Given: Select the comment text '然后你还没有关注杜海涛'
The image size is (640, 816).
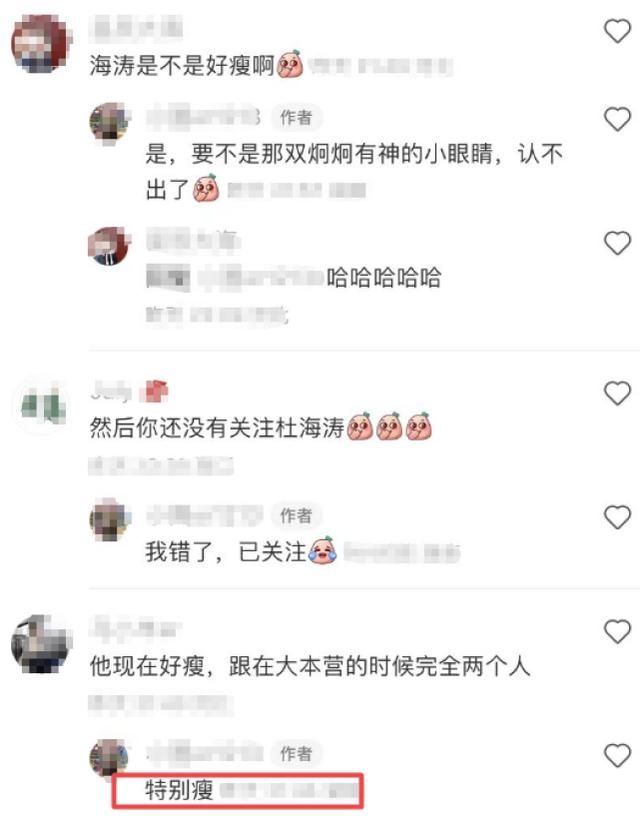Looking at the screenshot, I should click(x=217, y=428).
